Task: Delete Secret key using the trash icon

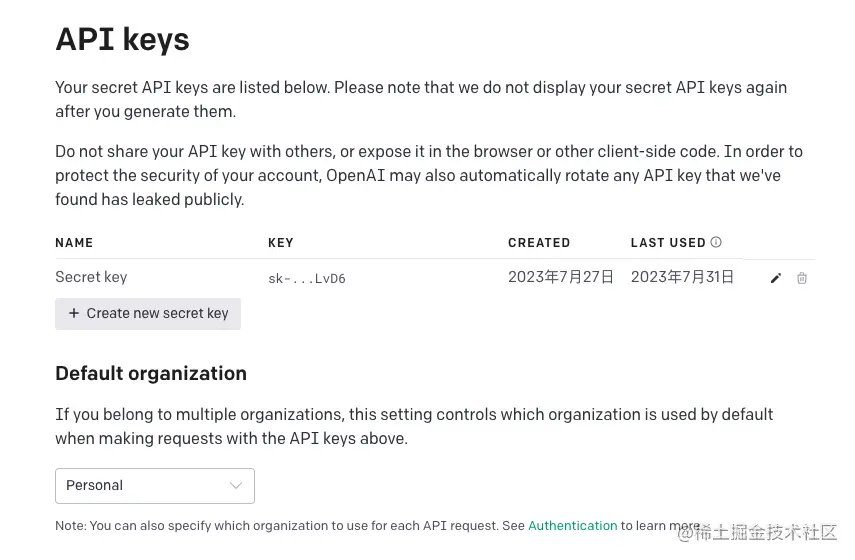Action: point(802,278)
